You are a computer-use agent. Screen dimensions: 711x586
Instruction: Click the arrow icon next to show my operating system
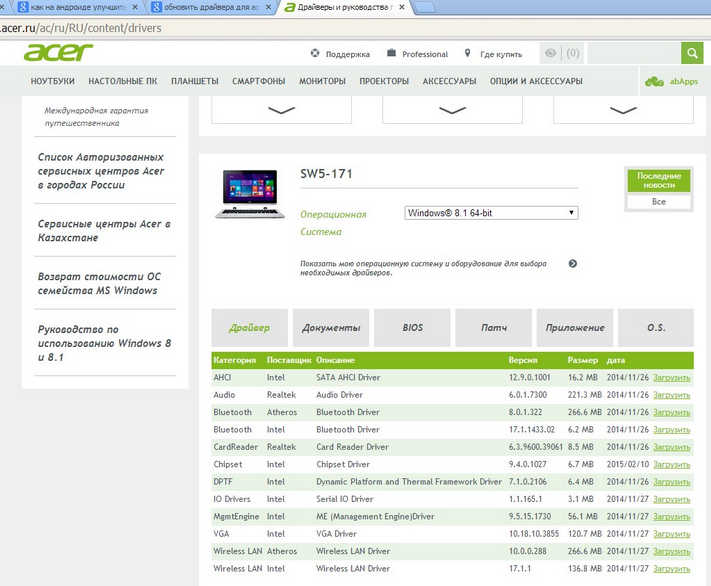click(x=573, y=264)
